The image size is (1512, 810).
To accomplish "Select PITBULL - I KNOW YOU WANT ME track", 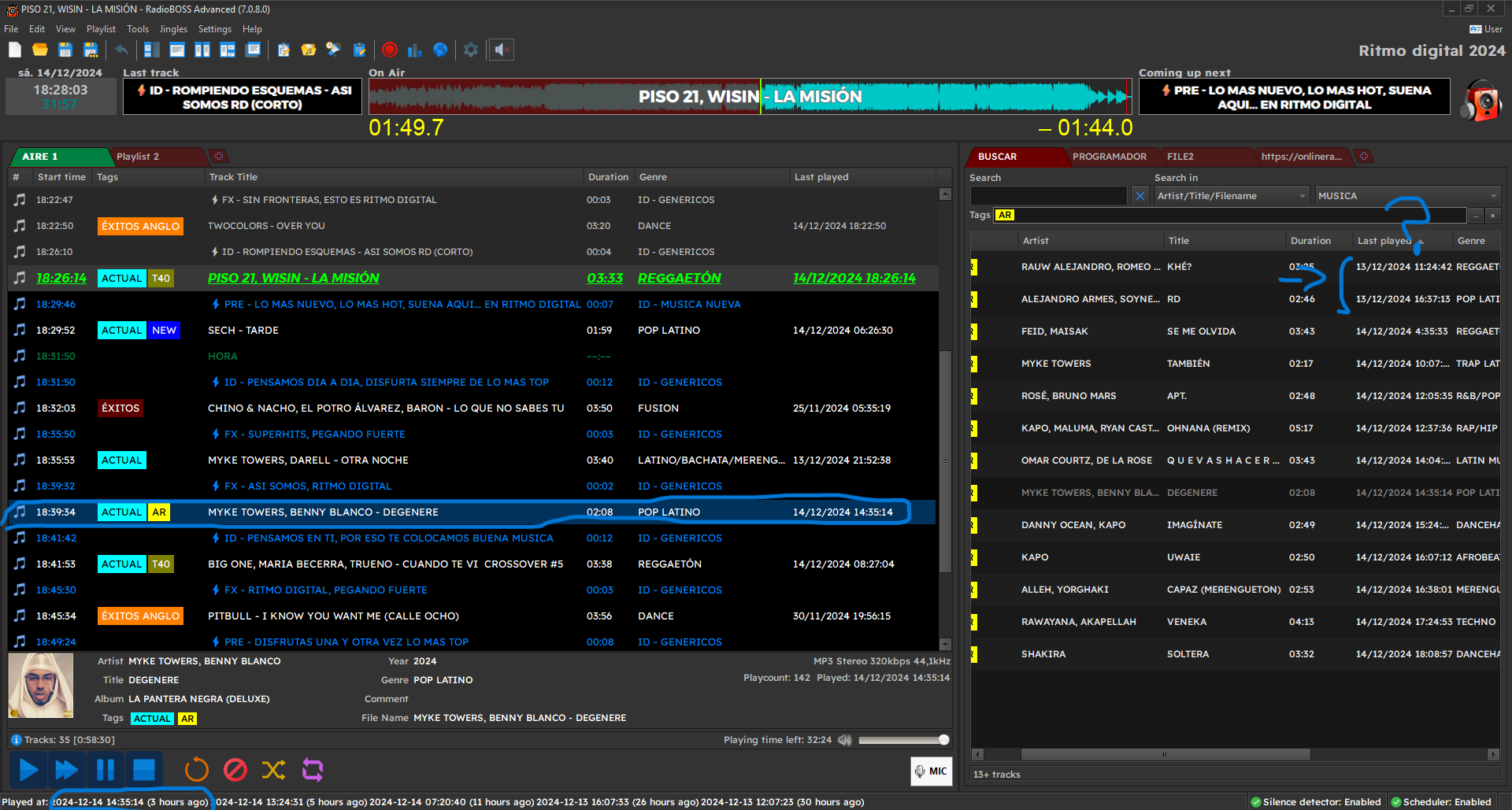I will point(472,616).
